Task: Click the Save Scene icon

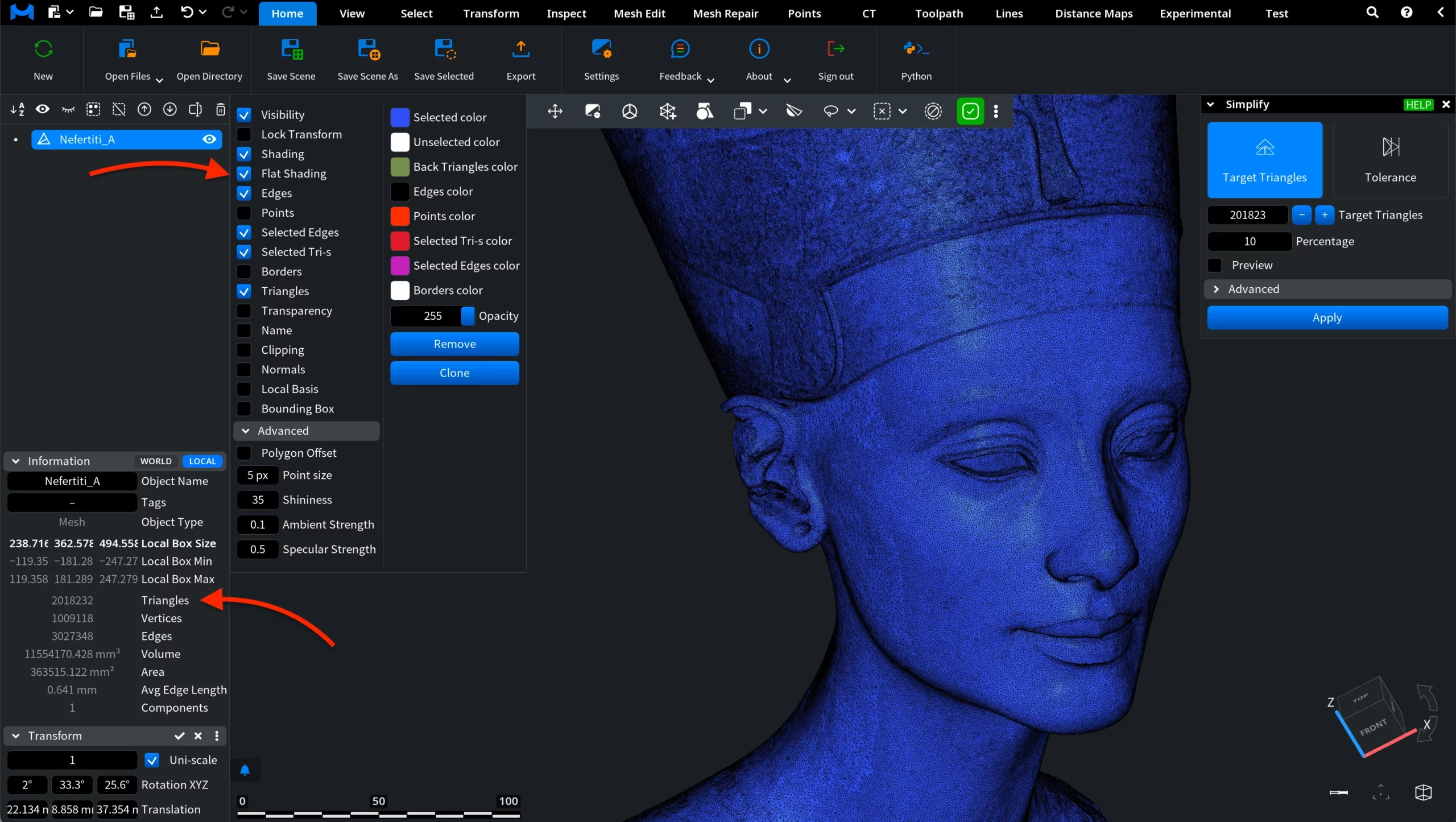Action: pyautogui.click(x=292, y=49)
